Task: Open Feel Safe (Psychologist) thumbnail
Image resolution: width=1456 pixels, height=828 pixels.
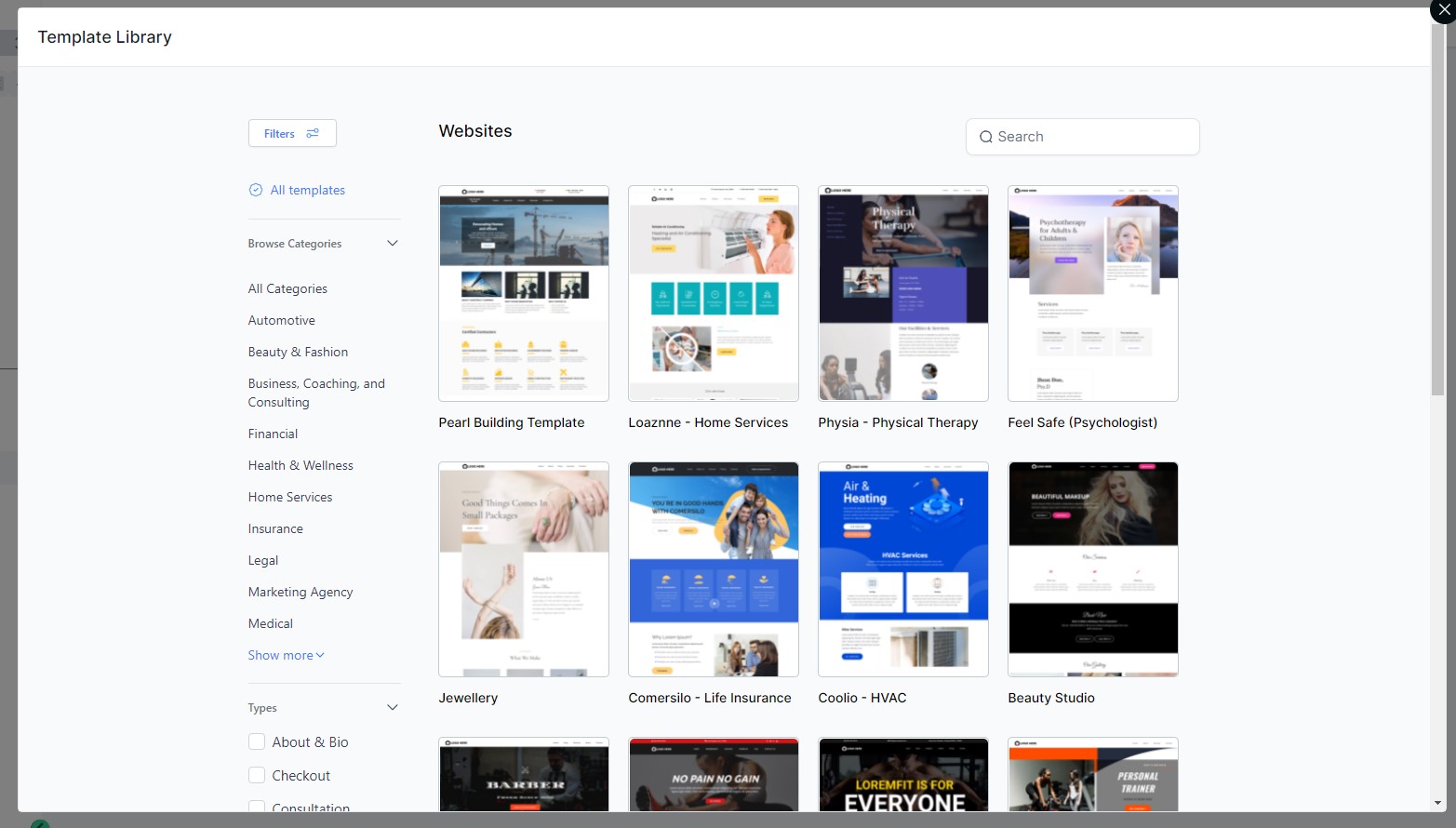Action: click(1093, 293)
